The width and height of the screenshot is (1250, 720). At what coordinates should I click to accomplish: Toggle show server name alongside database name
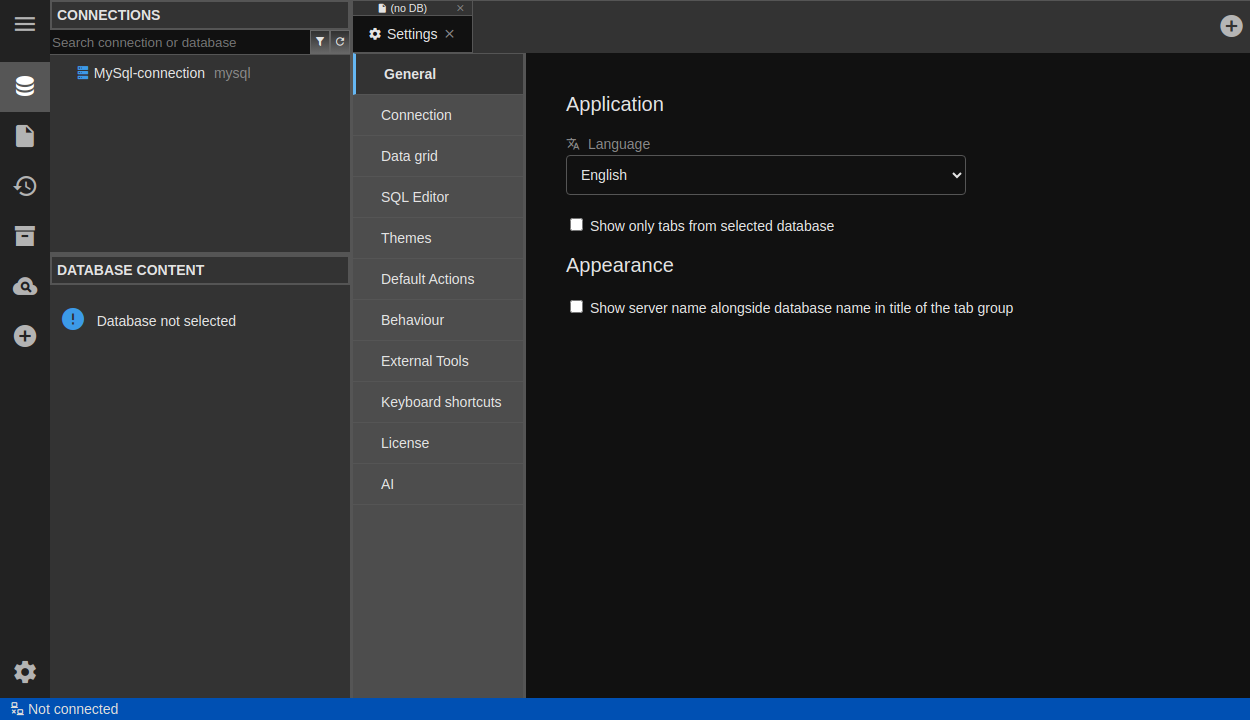point(576,307)
